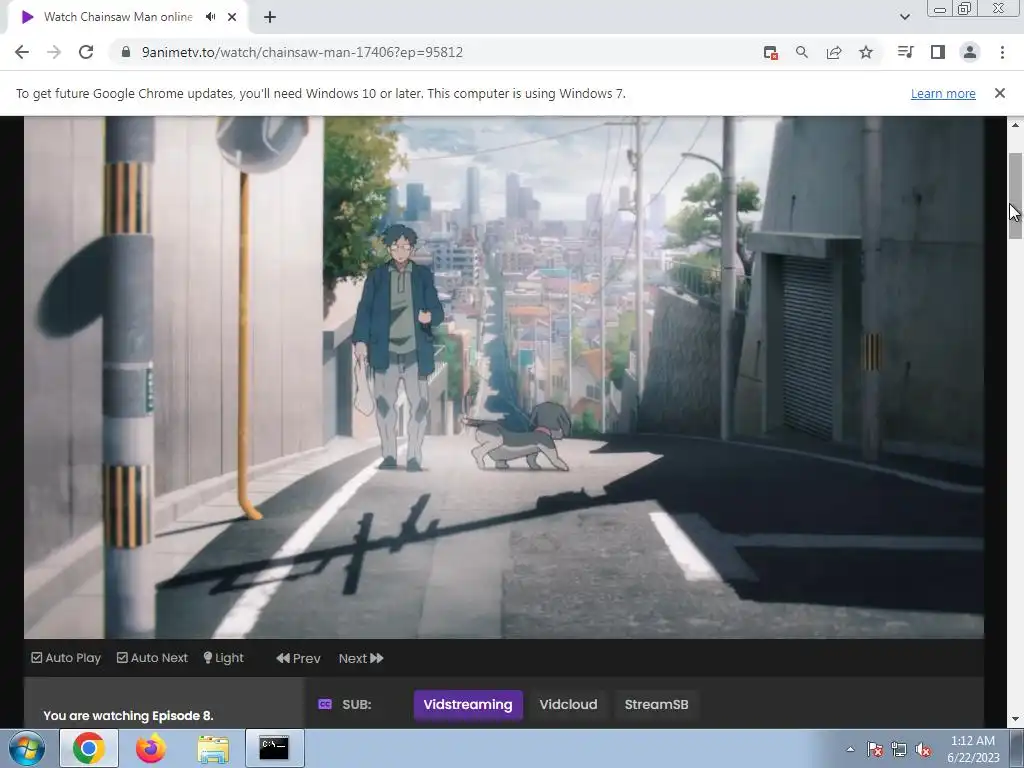Click the video player to pause playback
Image resolution: width=1024 pixels, height=768 pixels.
pyautogui.click(x=504, y=377)
